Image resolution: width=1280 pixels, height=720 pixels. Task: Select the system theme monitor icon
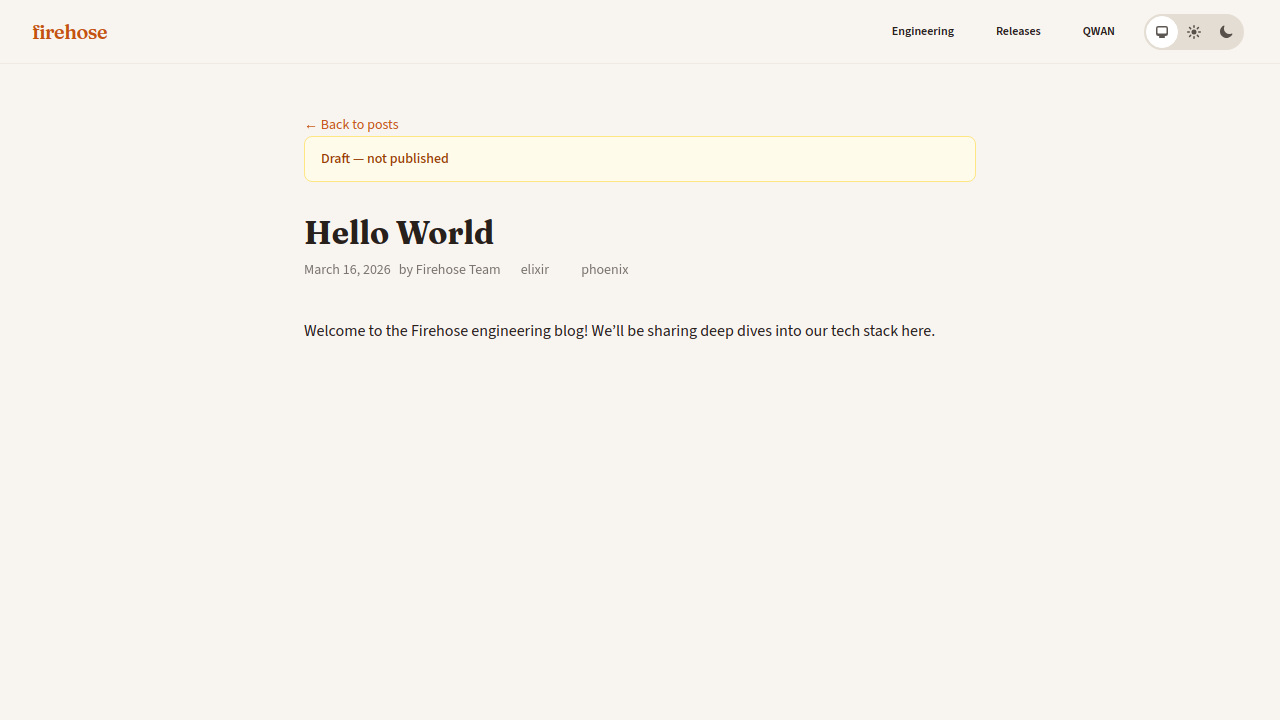[1162, 31]
